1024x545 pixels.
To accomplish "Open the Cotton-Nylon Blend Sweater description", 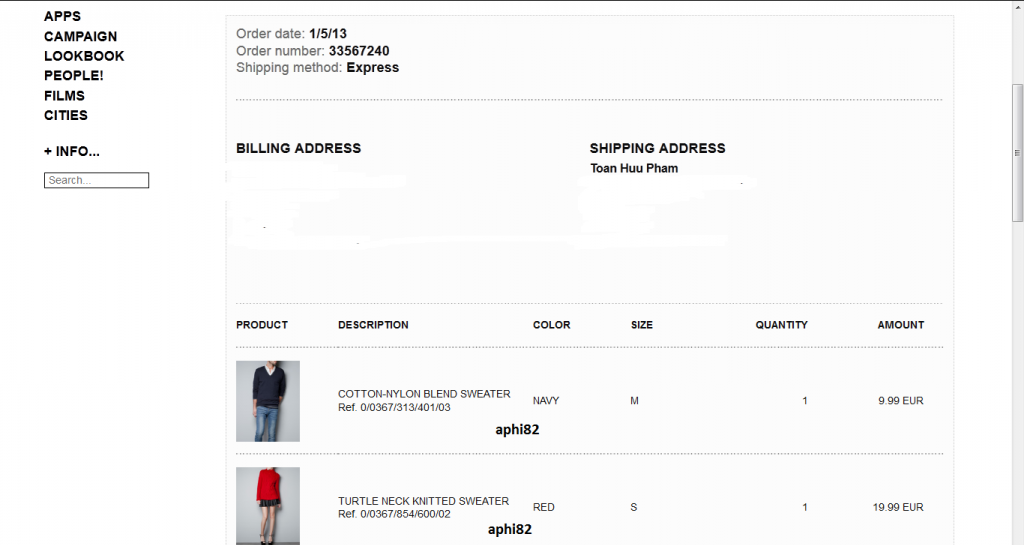I will [x=424, y=394].
